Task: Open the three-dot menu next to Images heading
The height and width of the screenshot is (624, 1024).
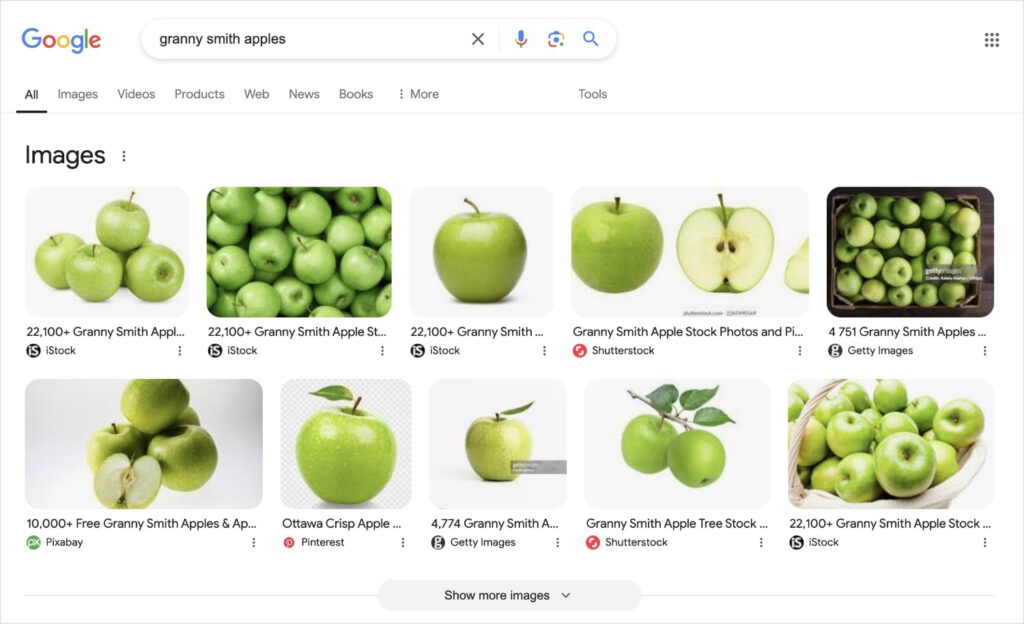Action: click(124, 155)
